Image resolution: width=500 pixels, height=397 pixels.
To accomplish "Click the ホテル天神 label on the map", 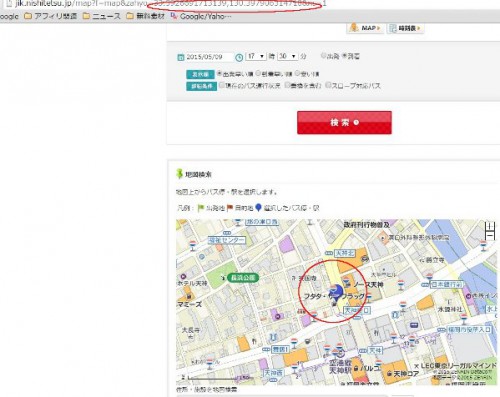I will click(192, 283).
